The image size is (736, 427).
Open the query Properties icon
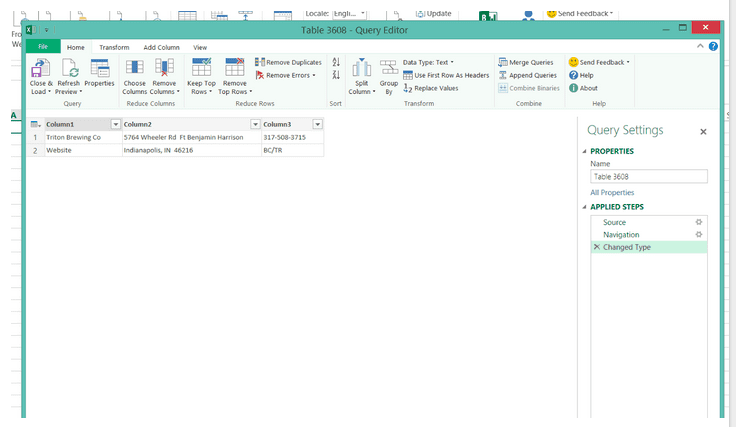point(100,69)
